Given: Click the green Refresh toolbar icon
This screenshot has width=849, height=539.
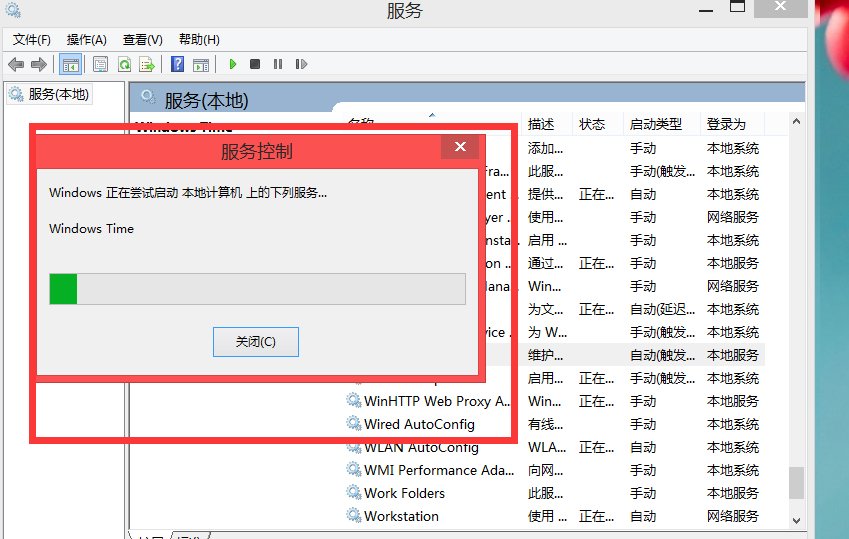Looking at the screenshot, I should pyautogui.click(x=125, y=64).
